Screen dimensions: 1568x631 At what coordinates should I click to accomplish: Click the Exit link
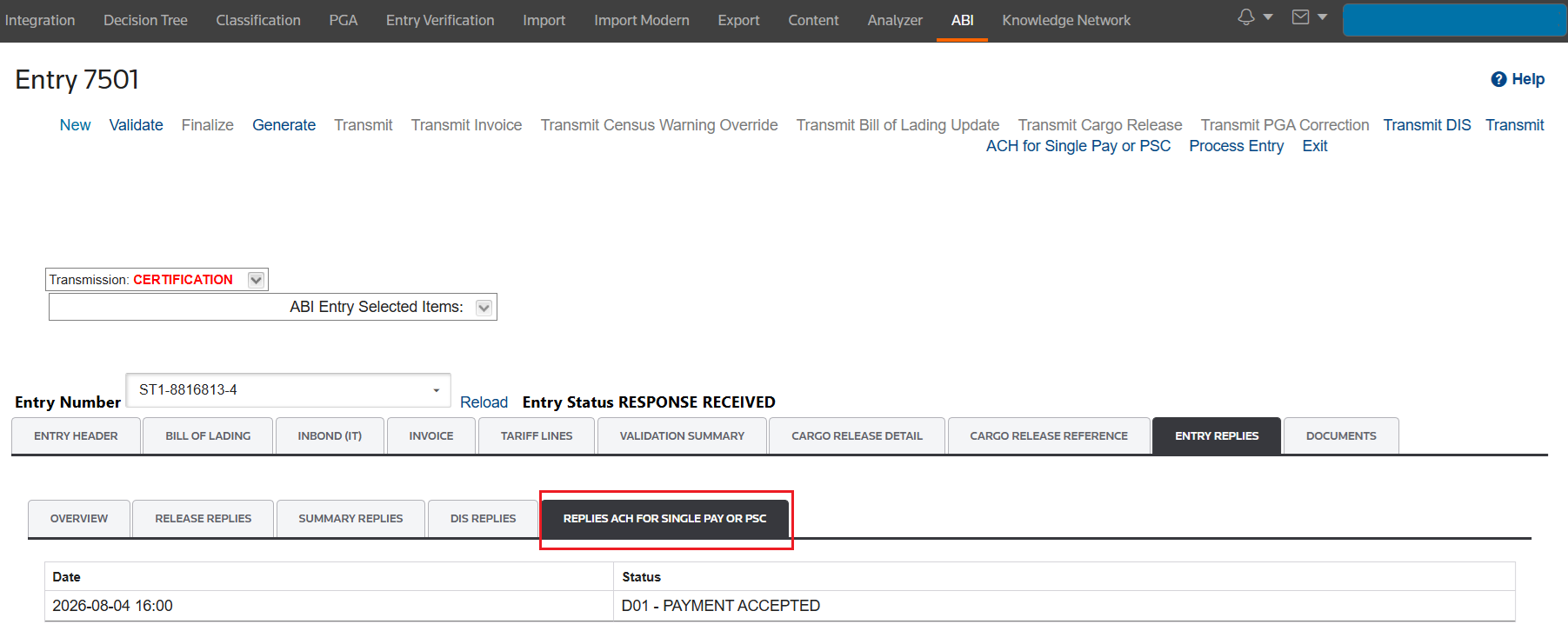tap(1315, 146)
